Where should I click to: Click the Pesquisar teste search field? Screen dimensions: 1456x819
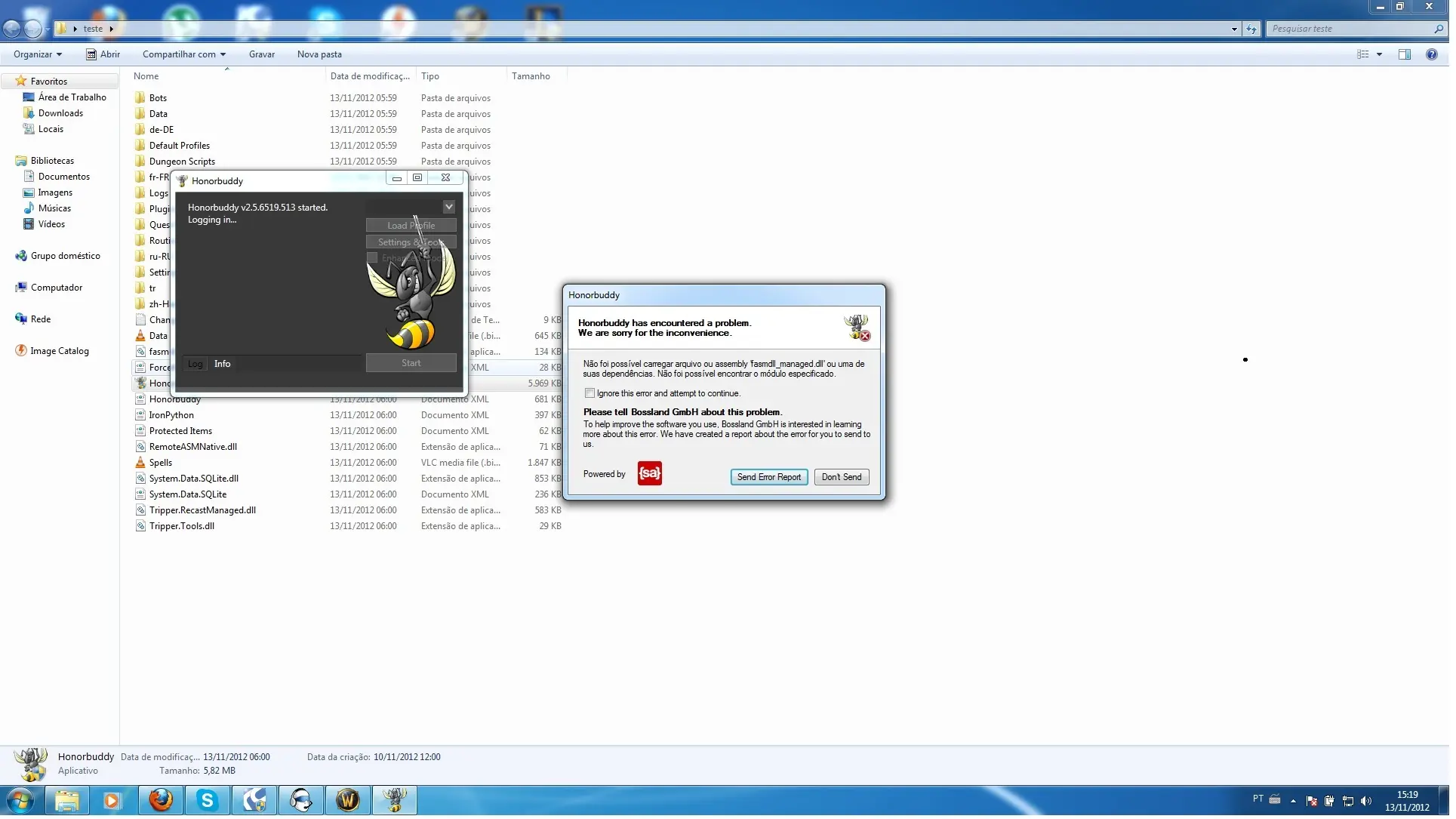(1356, 29)
